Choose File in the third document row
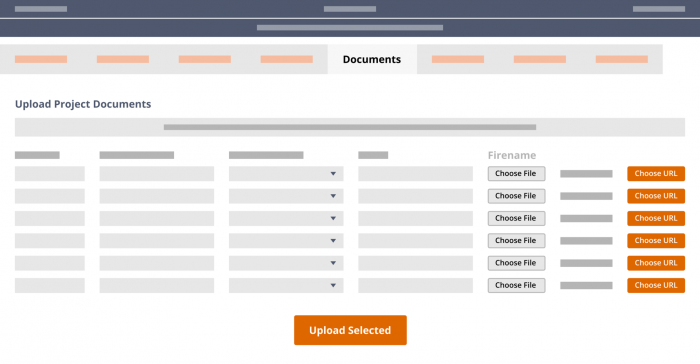The height and width of the screenshot is (364, 700). 516,218
